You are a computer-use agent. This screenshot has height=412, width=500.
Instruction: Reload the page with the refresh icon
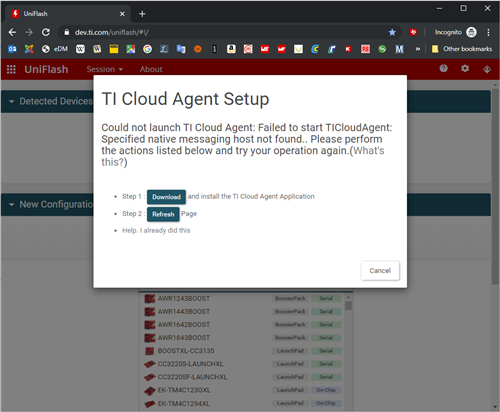(x=46, y=32)
